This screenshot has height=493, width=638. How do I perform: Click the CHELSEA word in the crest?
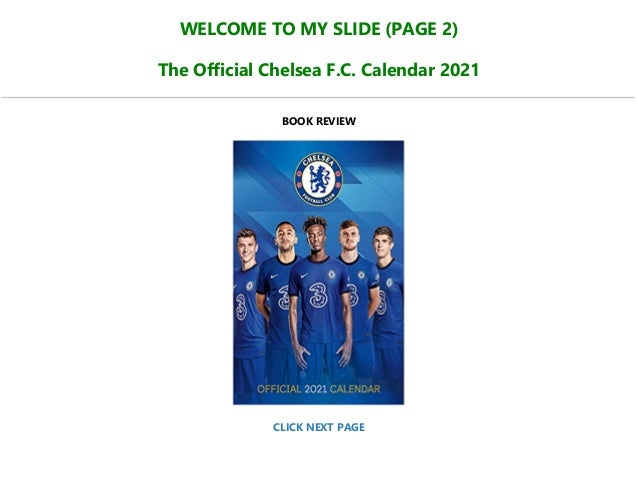coord(318,160)
